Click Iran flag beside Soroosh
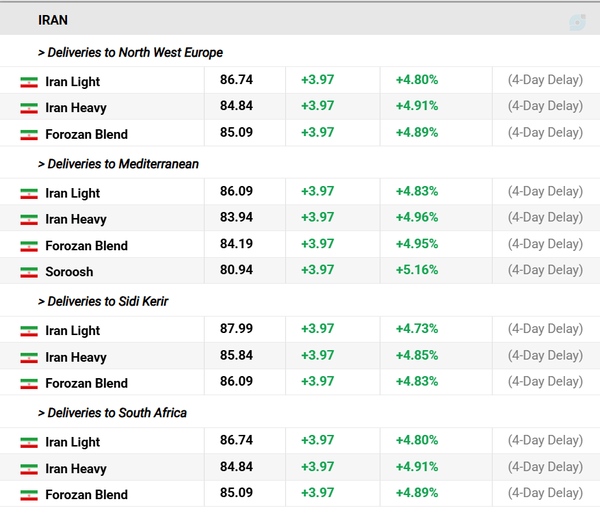Image resolution: width=600 pixels, height=519 pixels. click(x=29, y=272)
